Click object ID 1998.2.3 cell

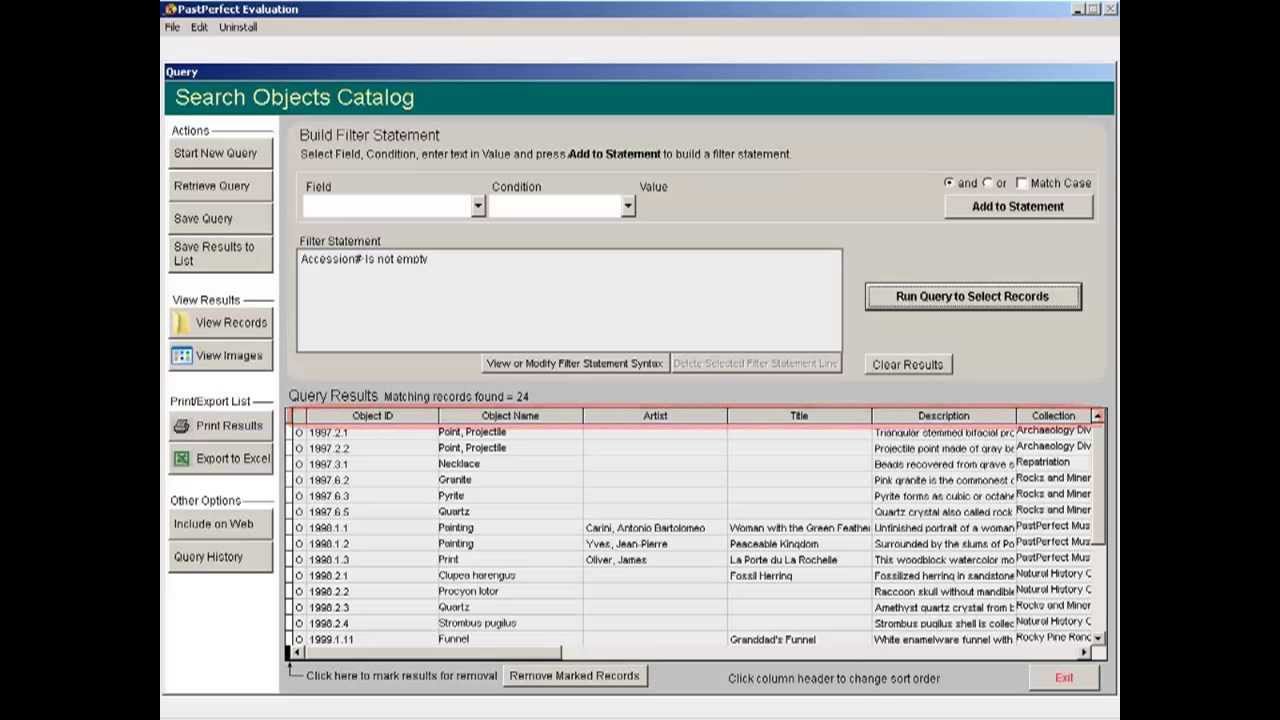tap(372, 608)
